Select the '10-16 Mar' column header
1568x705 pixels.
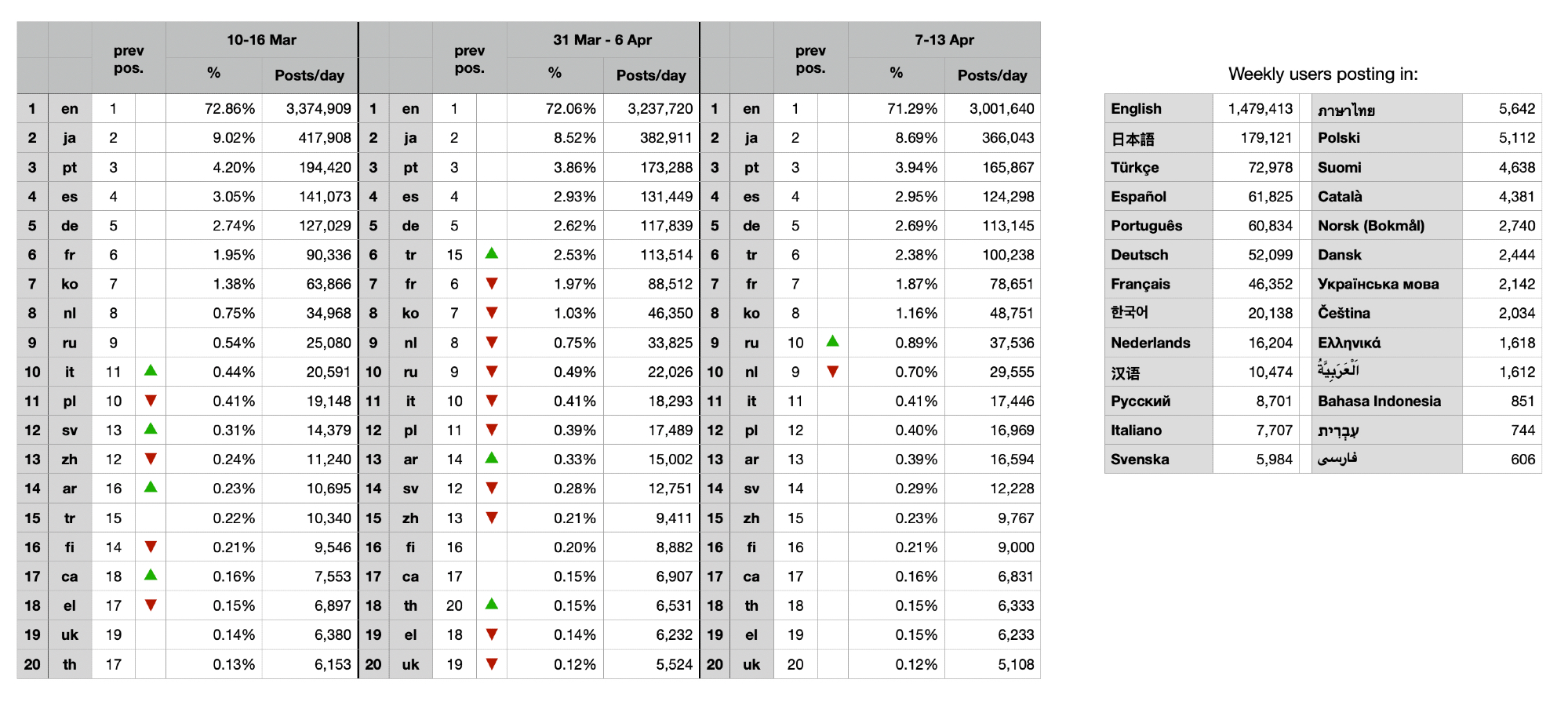click(261, 40)
